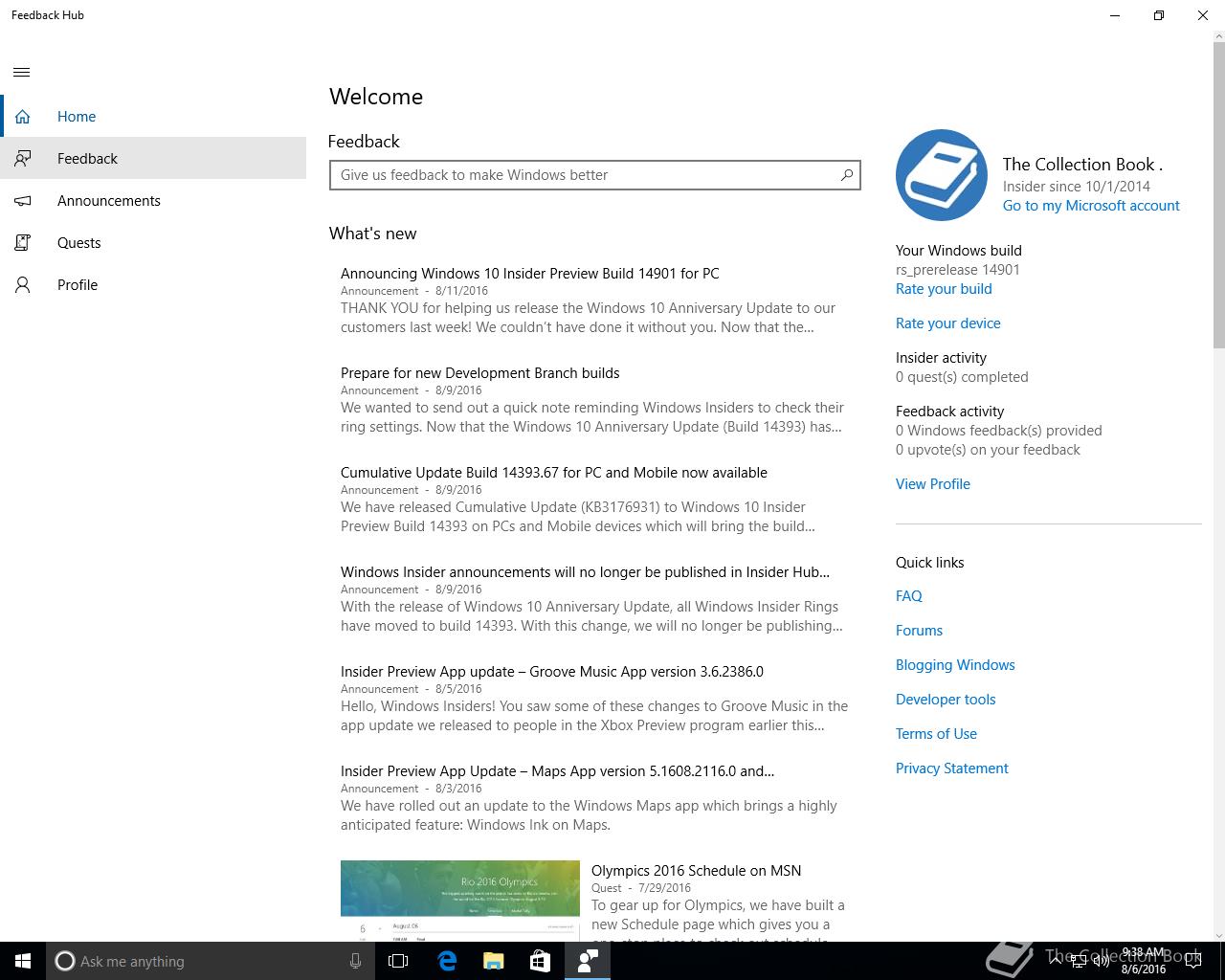Open Maps App version 5.1608.2116.0 announcement

coord(558,771)
